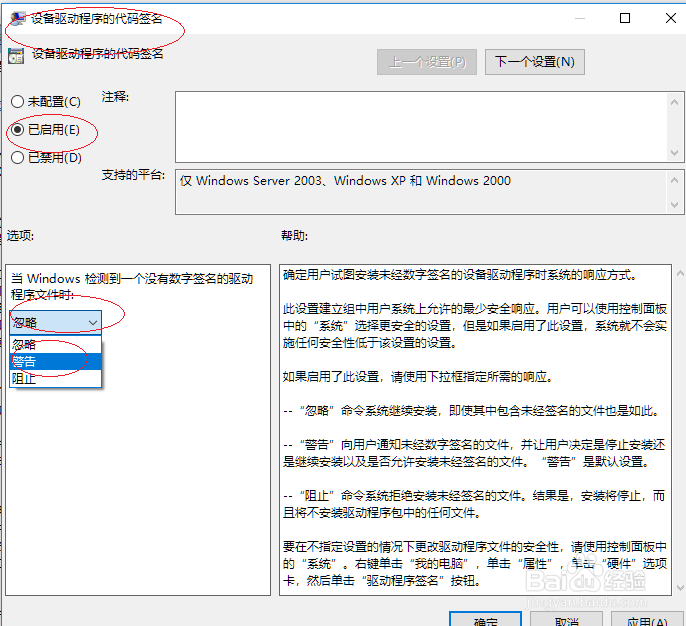Open the driver signing action dropdown
The height and width of the screenshot is (626, 686).
pyautogui.click(x=56, y=322)
